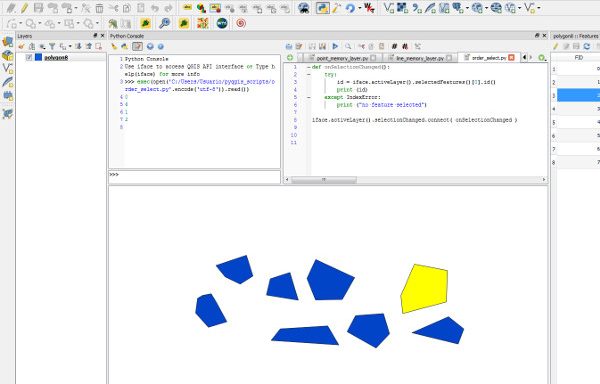Open dropdown next to Refresh arrow
This screenshot has width=600, height=384.
point(360,8)
